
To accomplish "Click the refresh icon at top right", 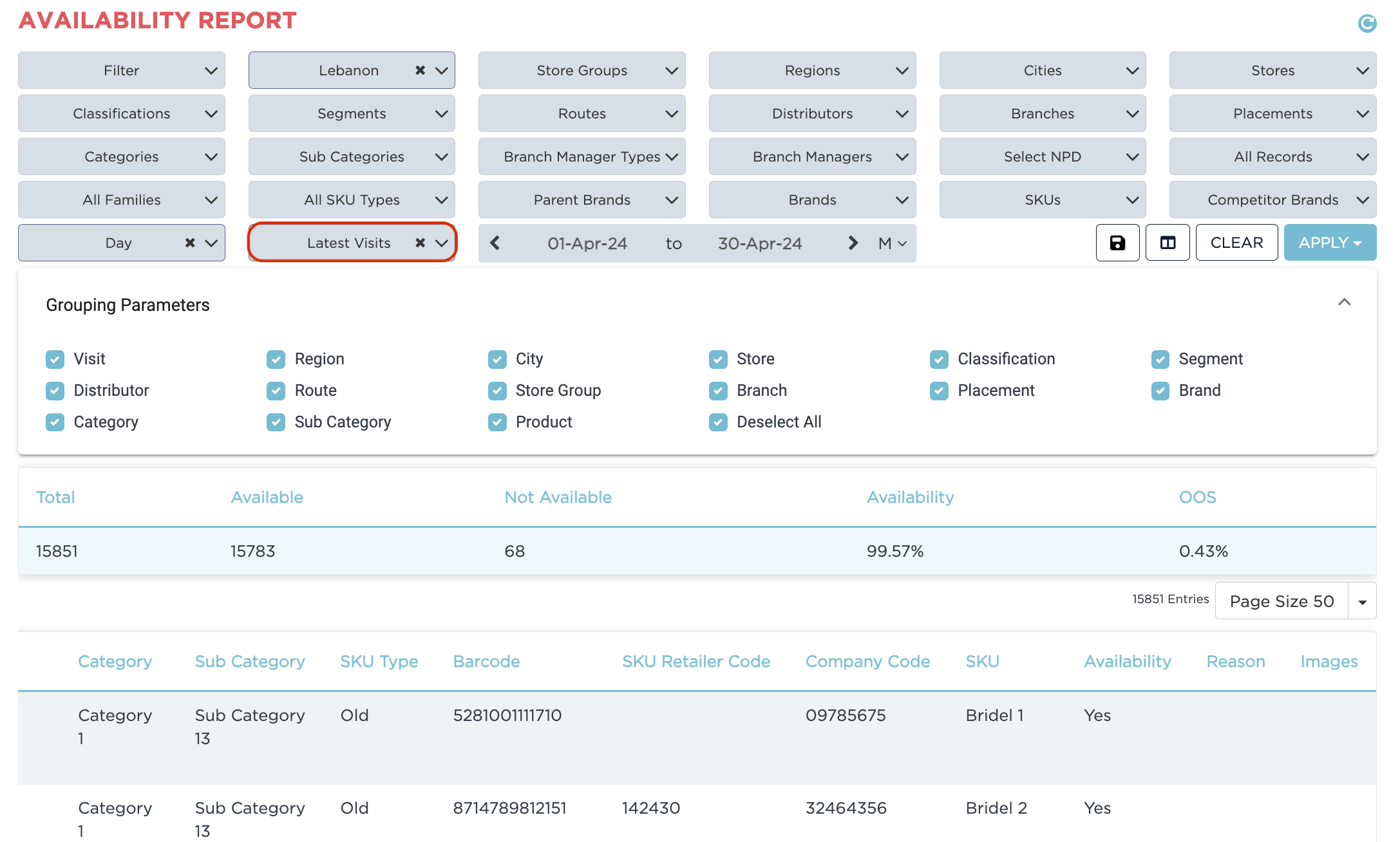I will point(1367,24).
